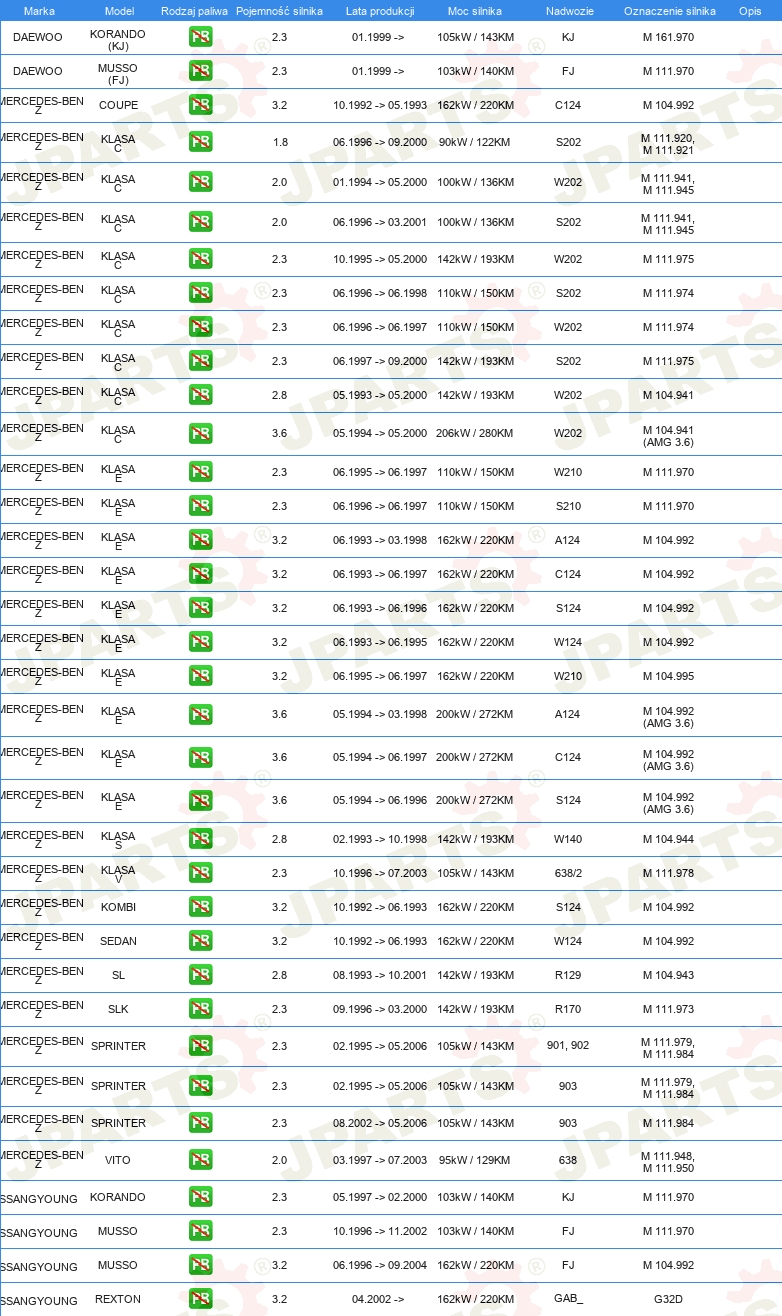Click fuel icon in the 206kW / 280KM row
The image size is (782, 1316).
[200, 433]
